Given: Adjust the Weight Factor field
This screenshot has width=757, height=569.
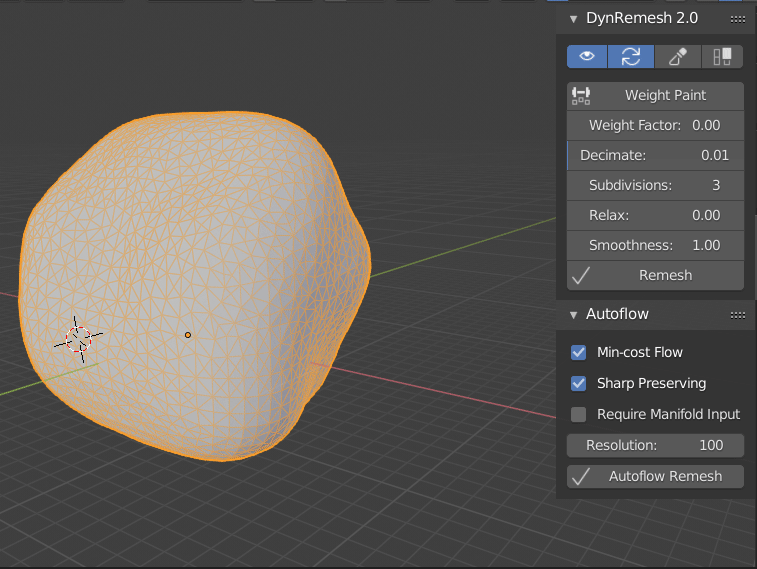Looking at the screenshot, I should tap(655, 125).
